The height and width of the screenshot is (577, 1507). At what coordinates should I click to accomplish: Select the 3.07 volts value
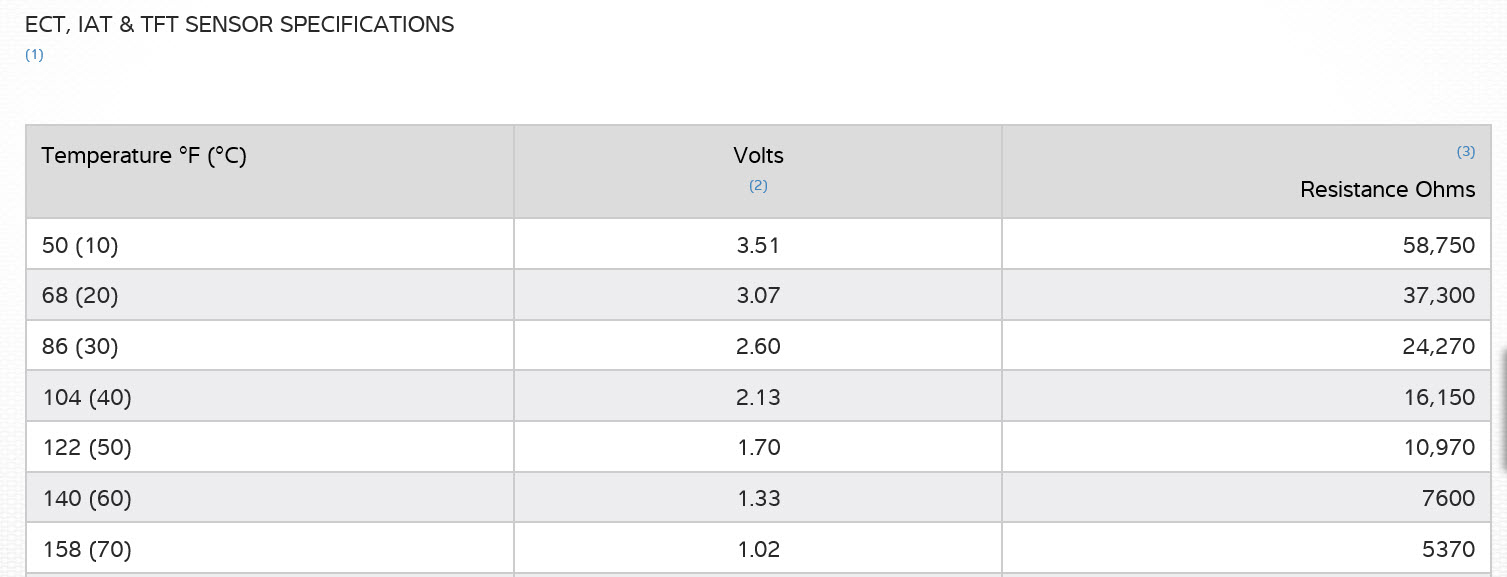pos(758,296)
